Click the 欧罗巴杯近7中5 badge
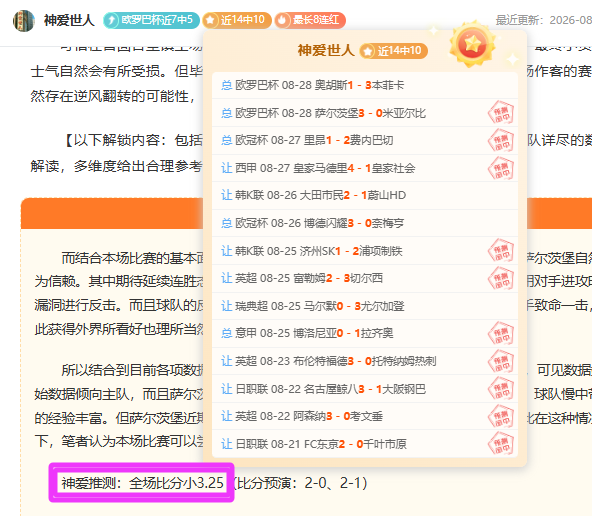592x516 pixels. click(151, 20)
